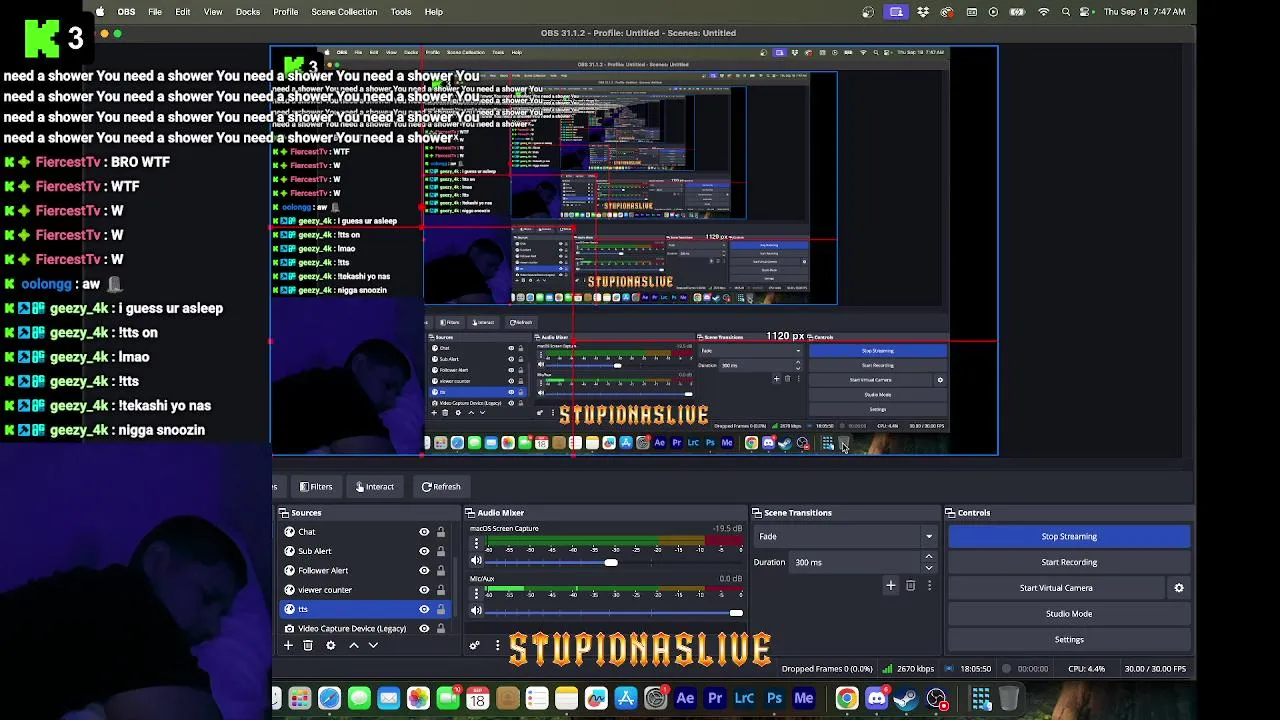Viewport: 1280px width, 720px height.
Task: Open the Fade transition dropdown
Action: coord(845,537)
